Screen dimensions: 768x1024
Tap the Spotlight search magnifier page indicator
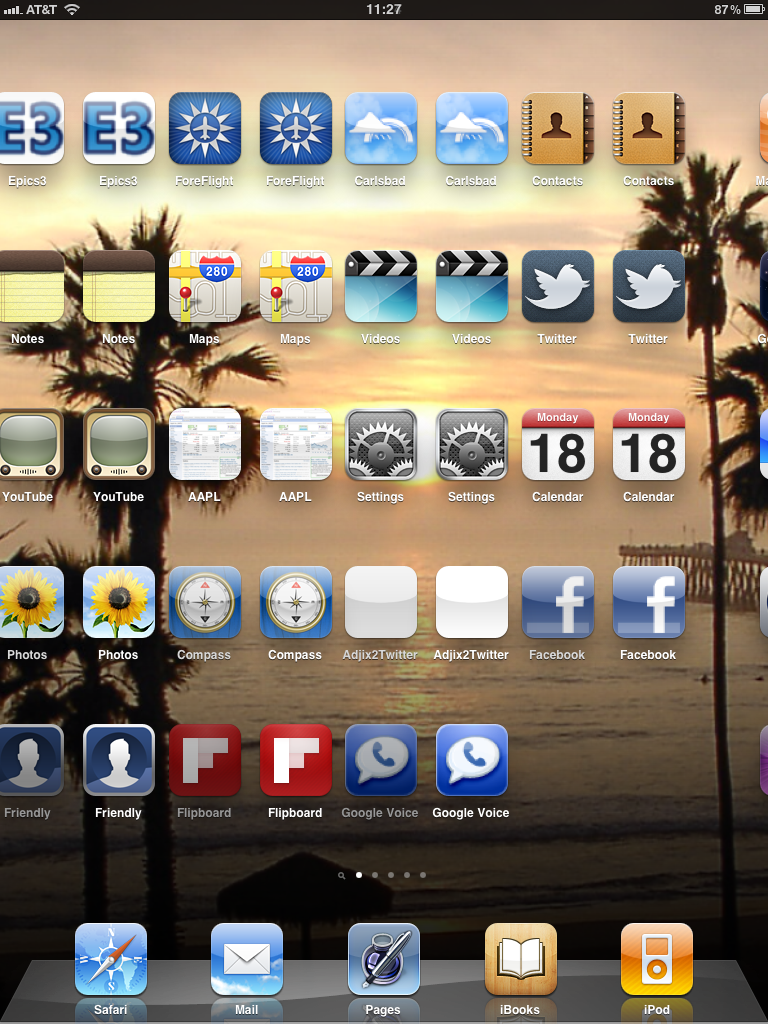coord(342,876)
